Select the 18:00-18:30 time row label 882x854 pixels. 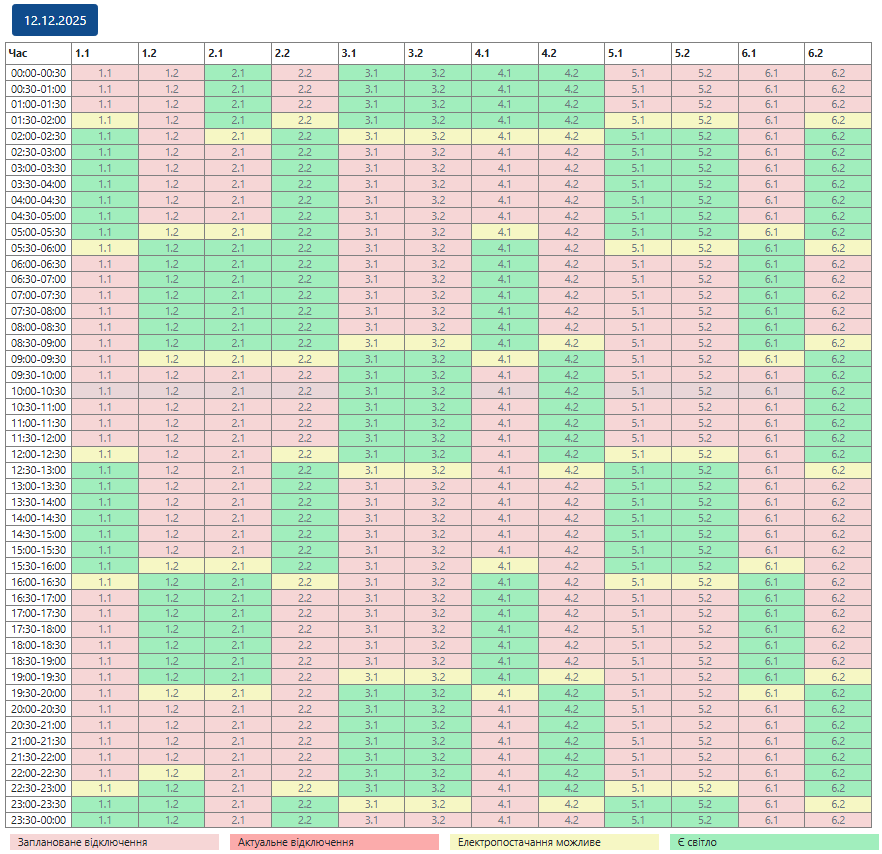[38, 645]
